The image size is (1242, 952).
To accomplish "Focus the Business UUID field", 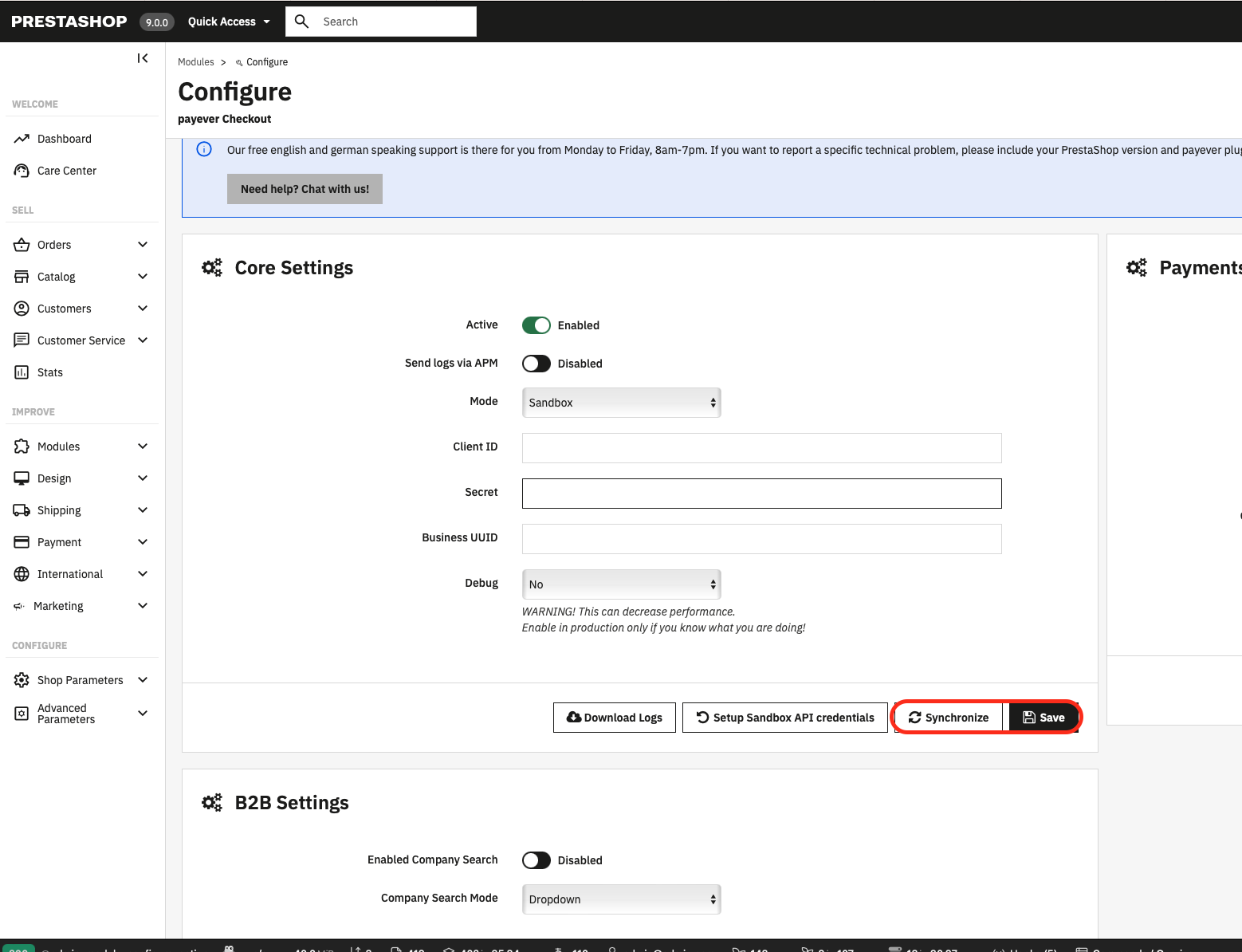I will click(x=762, y=539).
